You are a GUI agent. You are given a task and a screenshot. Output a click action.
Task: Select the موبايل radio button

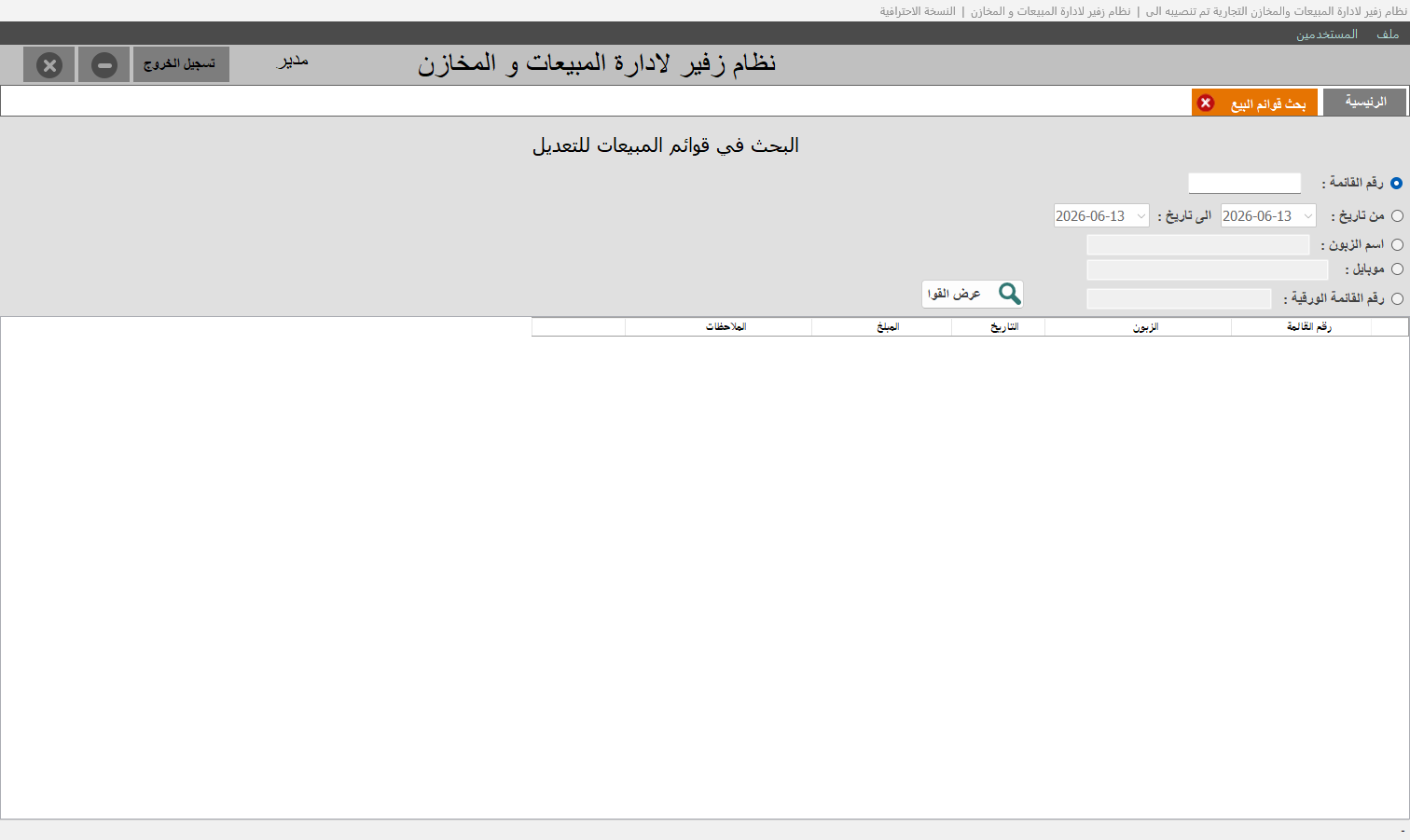point(1397,269)
